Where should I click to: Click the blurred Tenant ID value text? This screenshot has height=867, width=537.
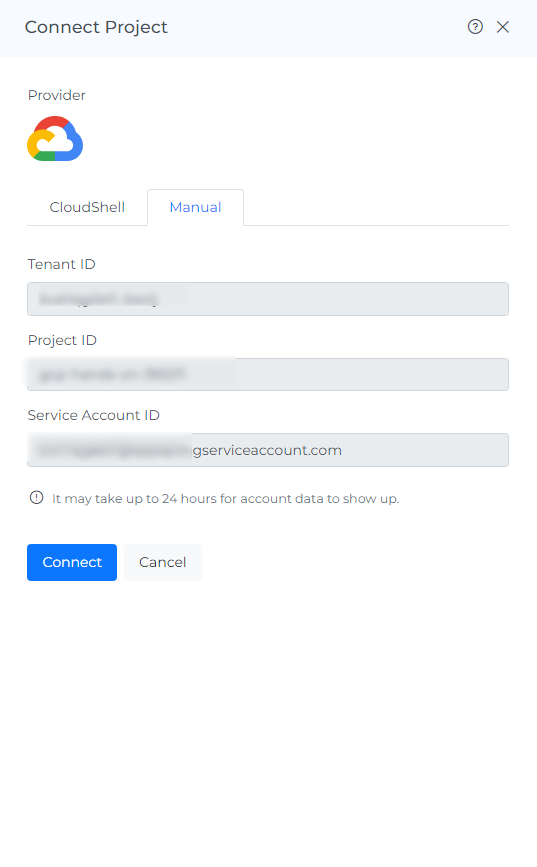(x=98, y=299)
